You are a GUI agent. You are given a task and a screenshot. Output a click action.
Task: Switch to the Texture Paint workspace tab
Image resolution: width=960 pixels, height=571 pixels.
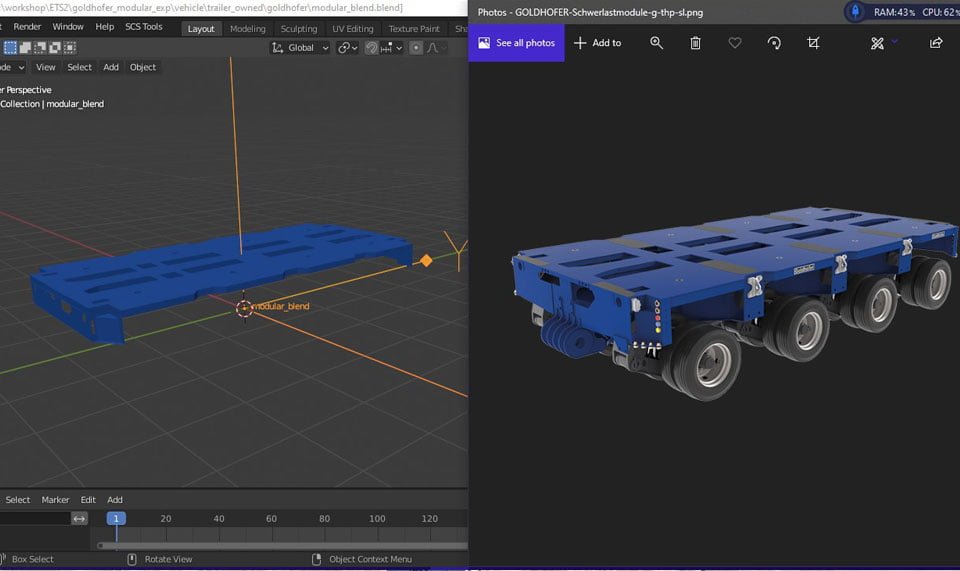(414, 29)
